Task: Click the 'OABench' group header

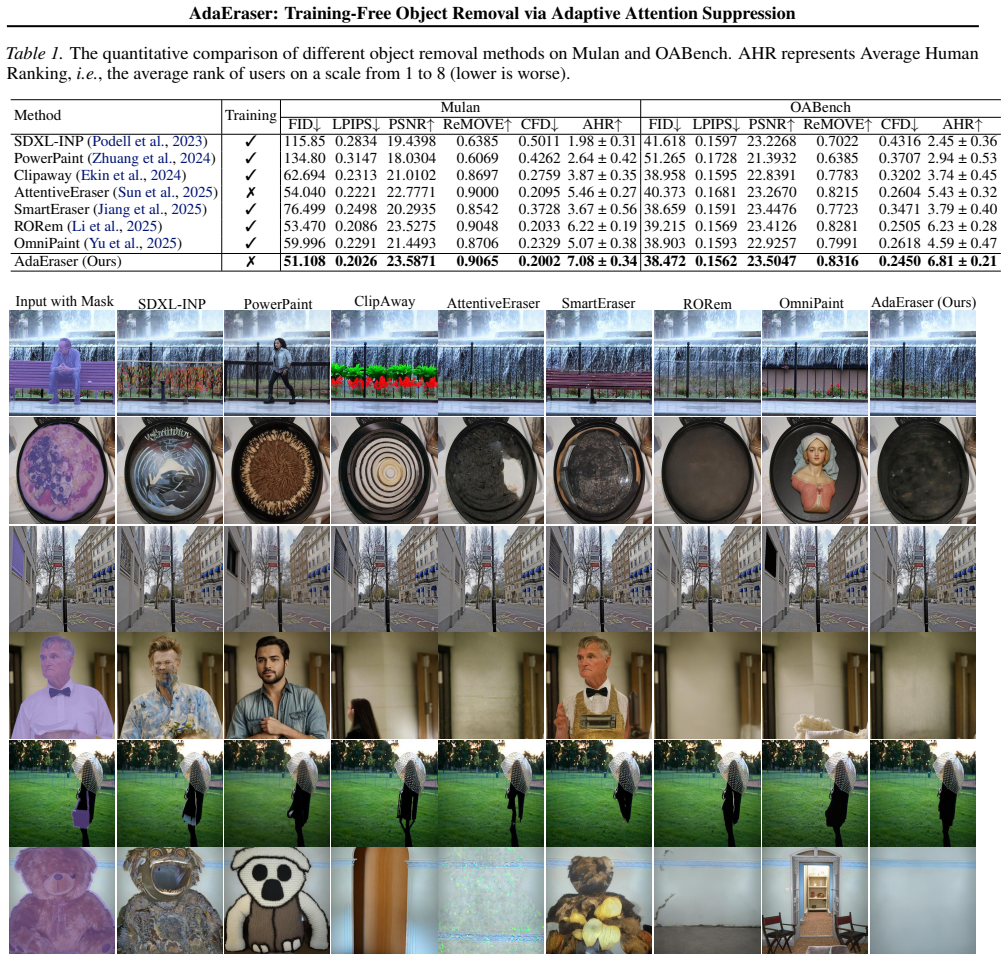Action: tap(820, 107)
